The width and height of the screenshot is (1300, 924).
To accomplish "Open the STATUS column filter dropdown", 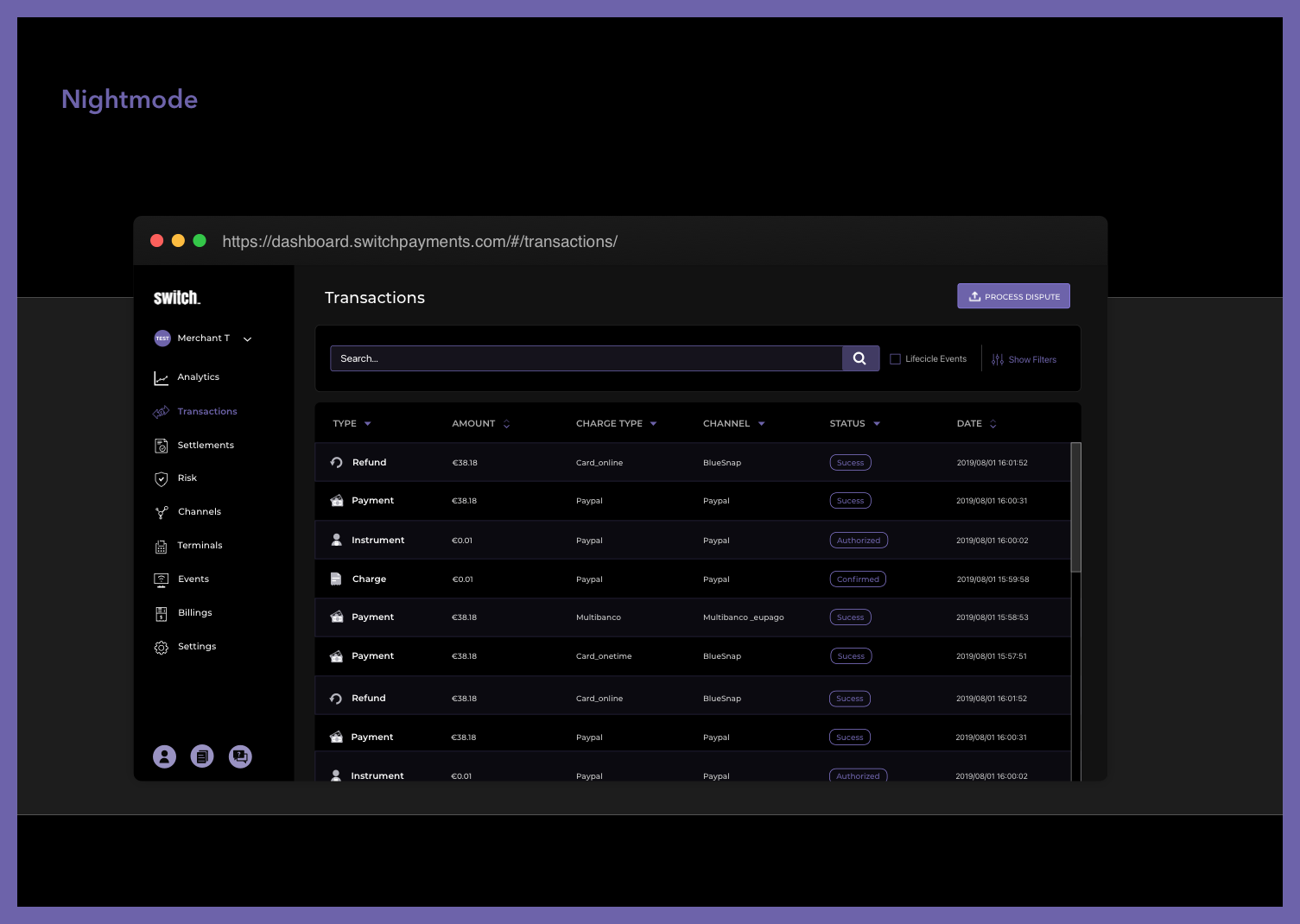I will tap(877, 424).
